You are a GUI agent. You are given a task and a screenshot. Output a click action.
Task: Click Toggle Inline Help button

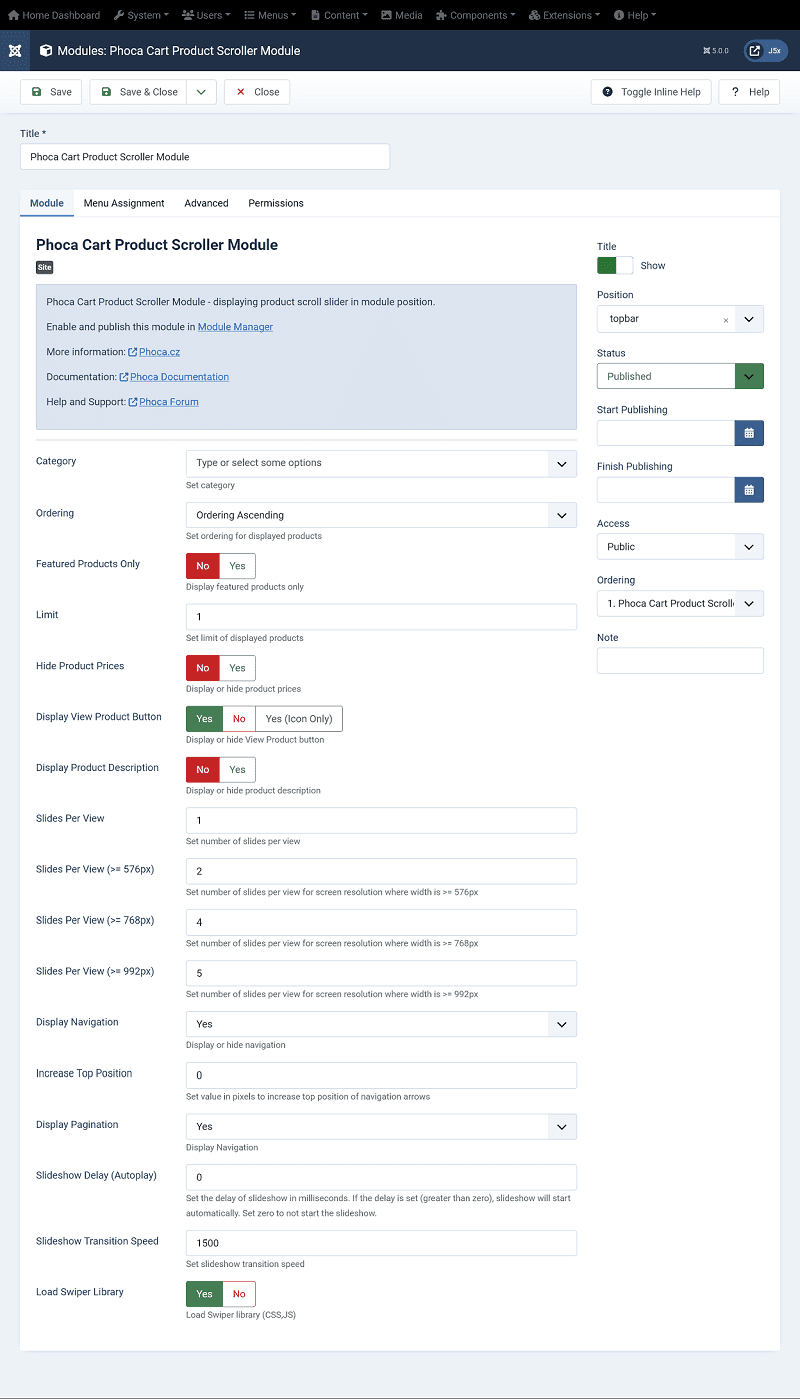tap(651, 92)
